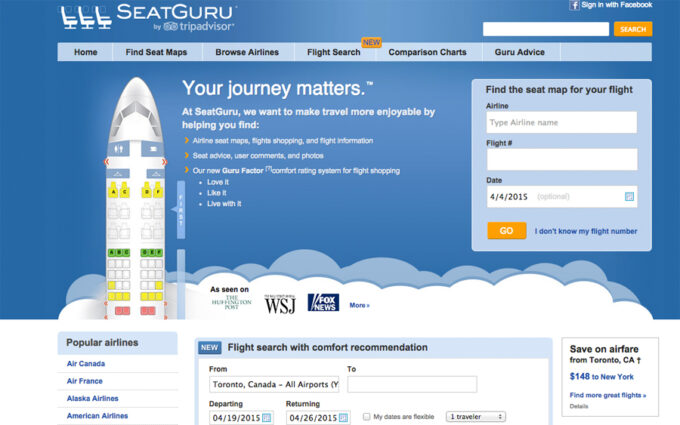Open Alaska Airlines link

click(x=92, y=398)
